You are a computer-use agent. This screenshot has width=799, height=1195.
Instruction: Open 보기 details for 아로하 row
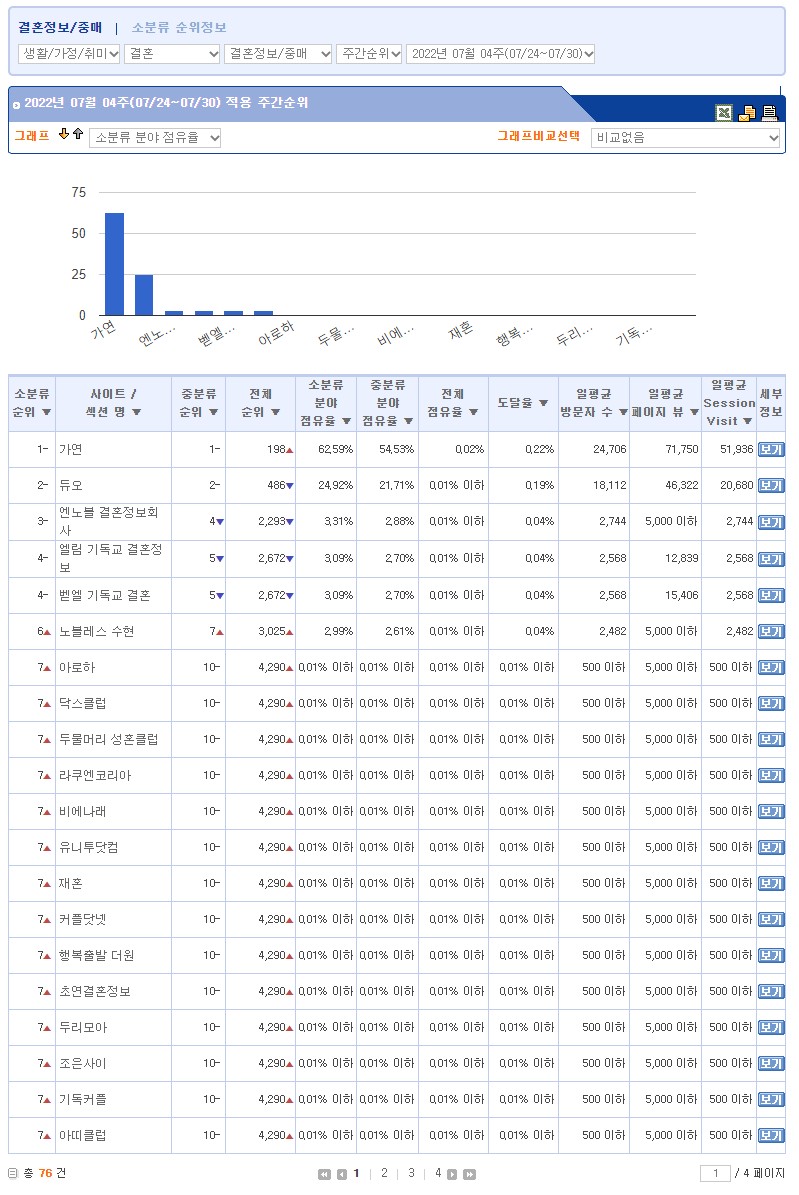pyautogui.click(x=771, y=668)
